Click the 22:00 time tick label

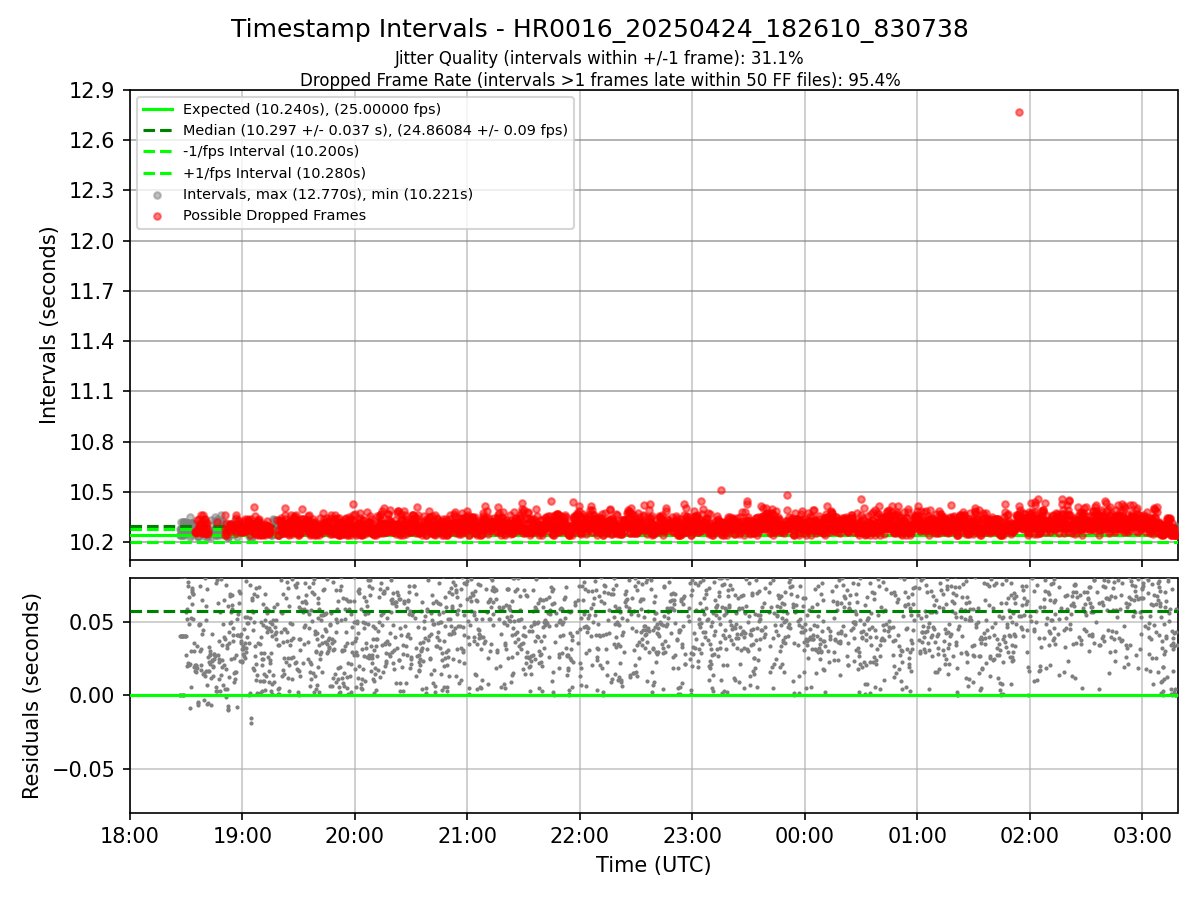tap(580, 835)
